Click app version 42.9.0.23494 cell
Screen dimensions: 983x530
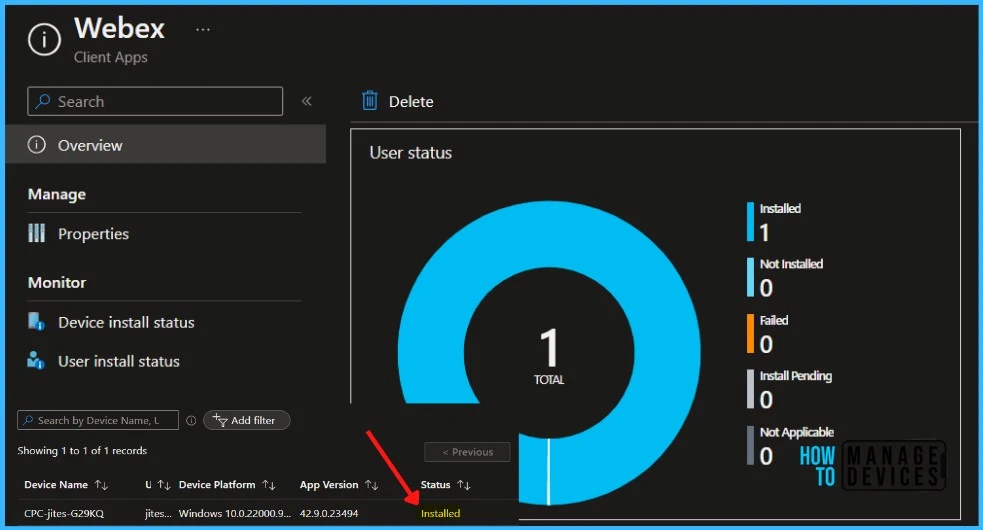click(329, 513)
